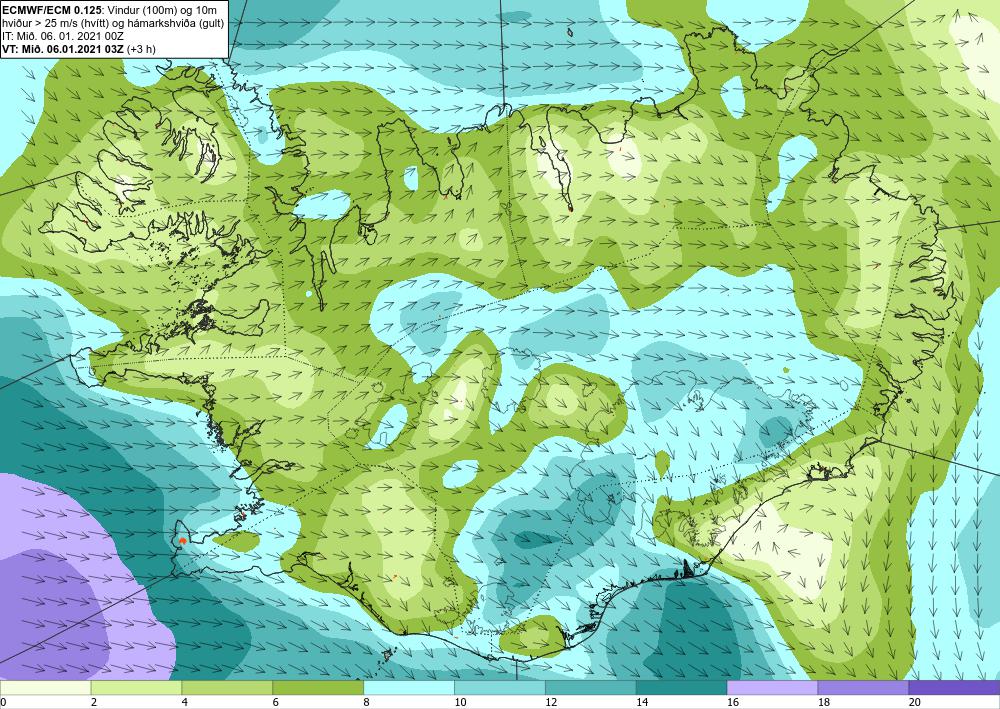Click the 'VT: Mið. 06.01.2021 03Z' line
Image resolution: width=1000 pixels, height=709 pixels.
[64, 49]
